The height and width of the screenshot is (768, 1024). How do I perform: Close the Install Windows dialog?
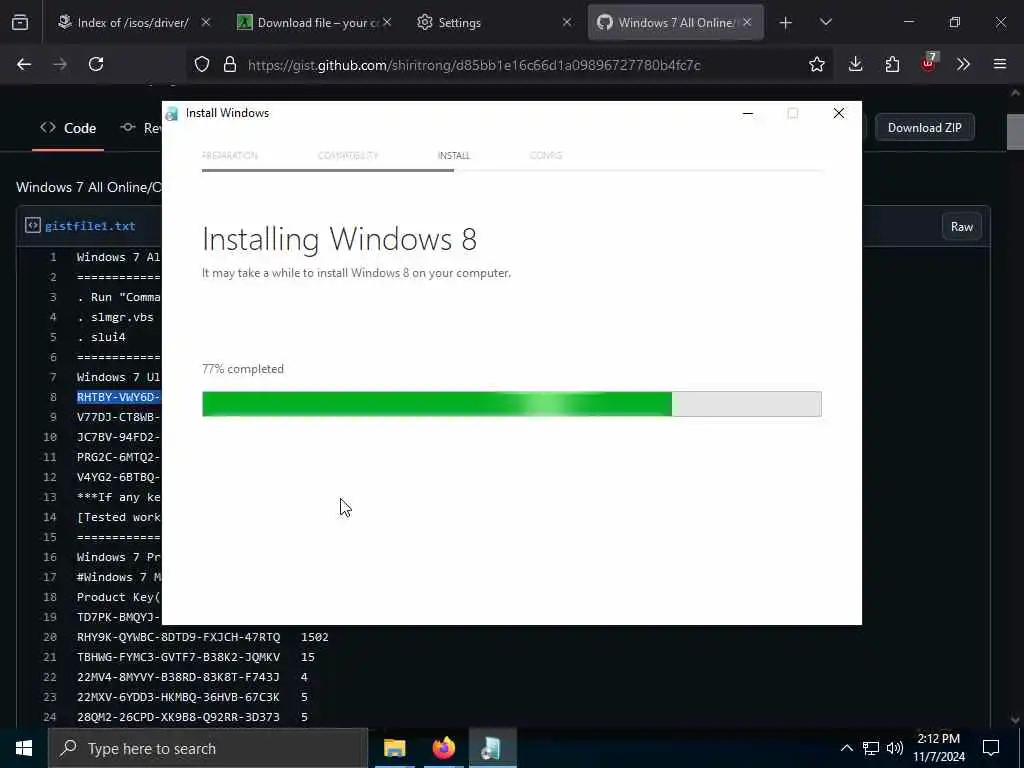839,114
